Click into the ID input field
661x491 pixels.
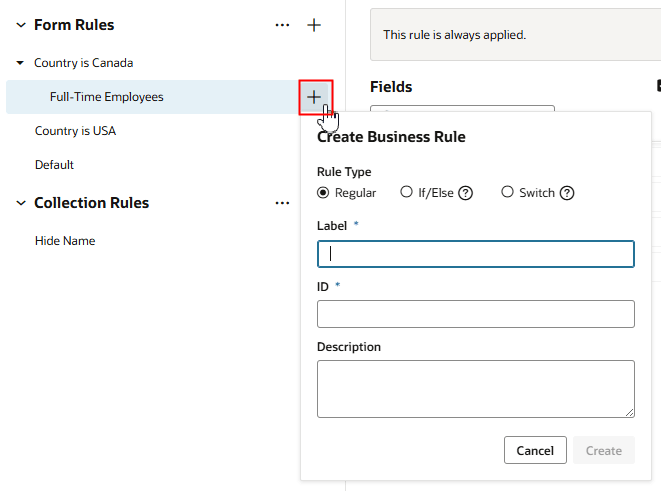pos(475,314)
